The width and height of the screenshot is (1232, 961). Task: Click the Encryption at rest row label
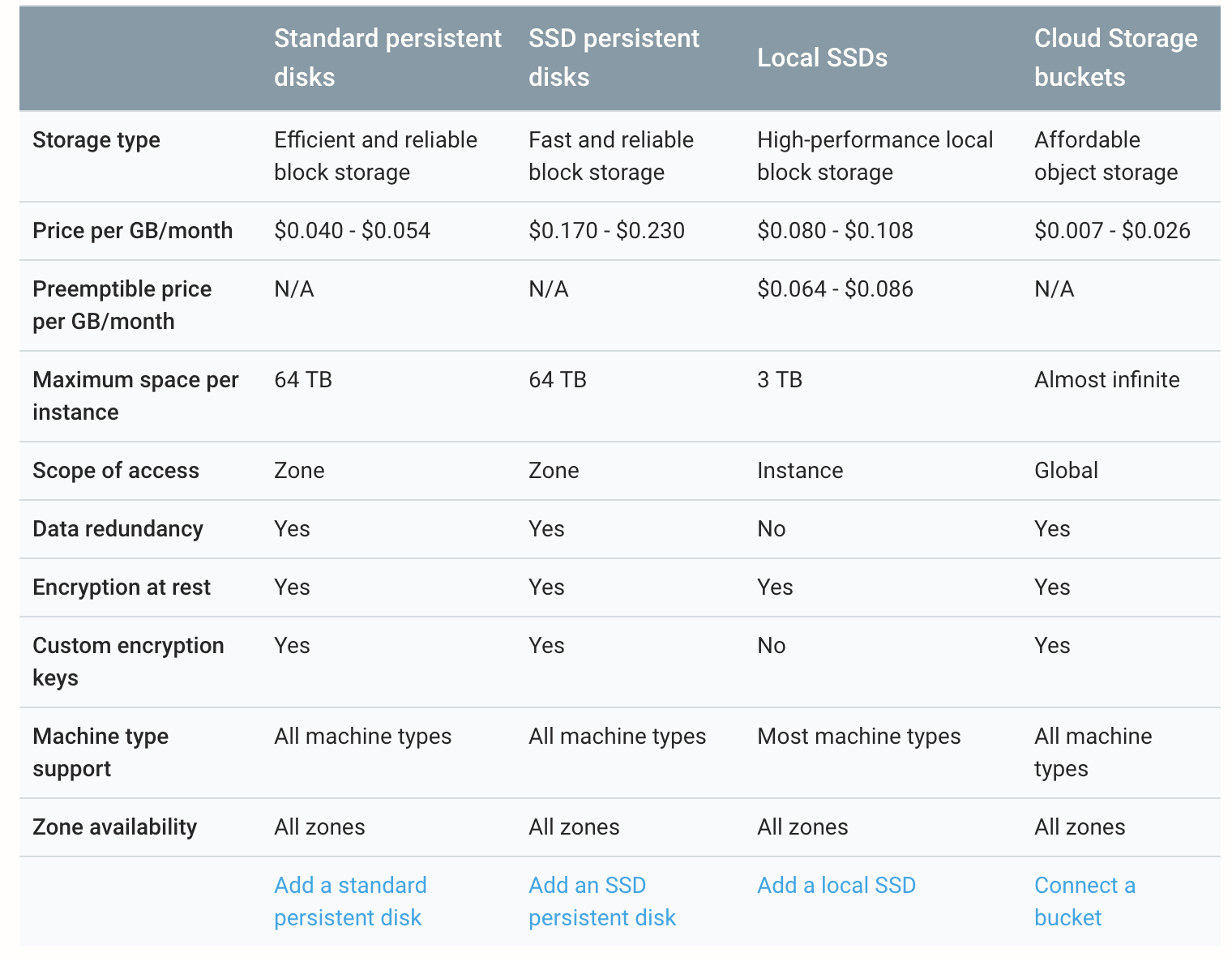[x=122, y=587]
